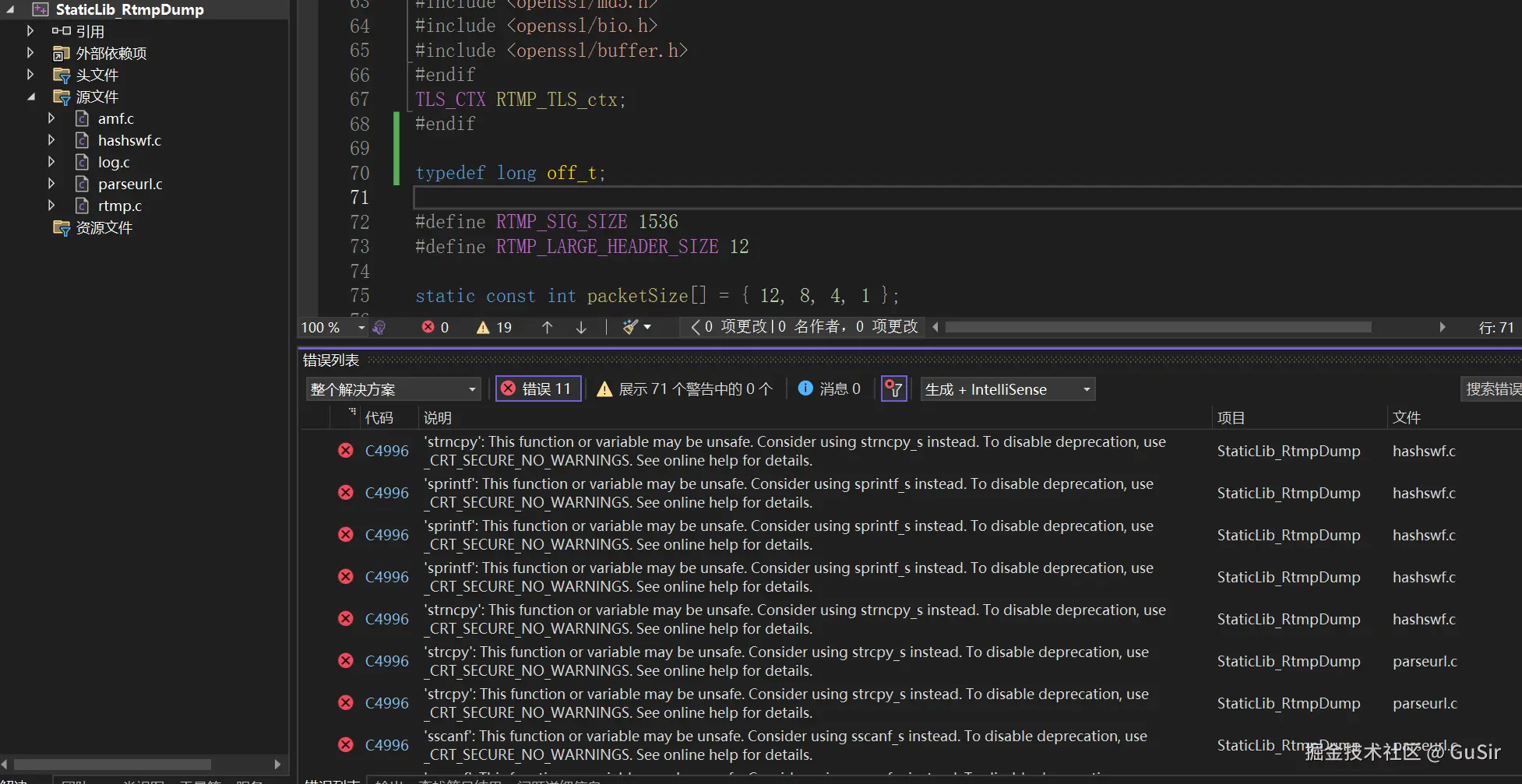This screenshot has width=1522, height=784.
Task: Click the amf.c C file icon
Action: (82, 118)
